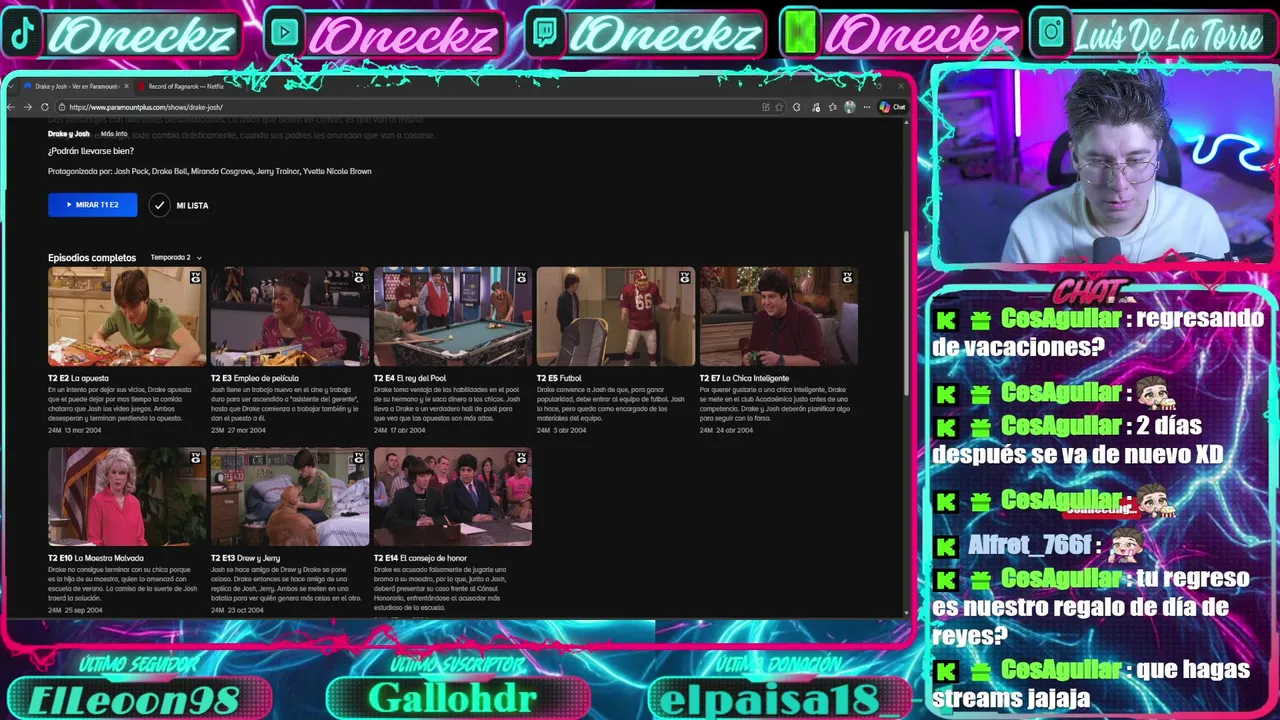
Task: Open T2 E13 Drew y Jerry thumbnail
Action: tap(290, 496)
